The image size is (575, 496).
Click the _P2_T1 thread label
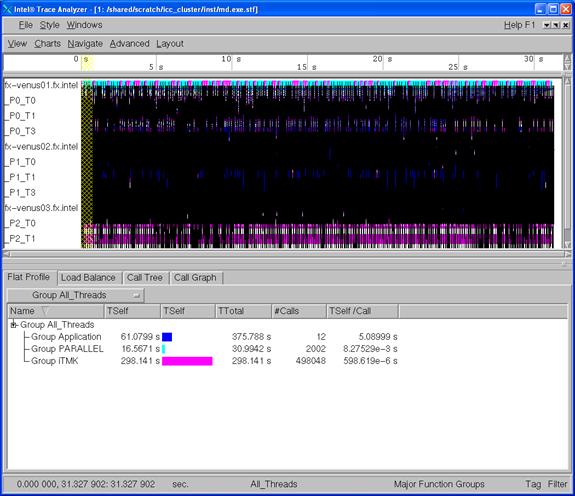(21, 239)
